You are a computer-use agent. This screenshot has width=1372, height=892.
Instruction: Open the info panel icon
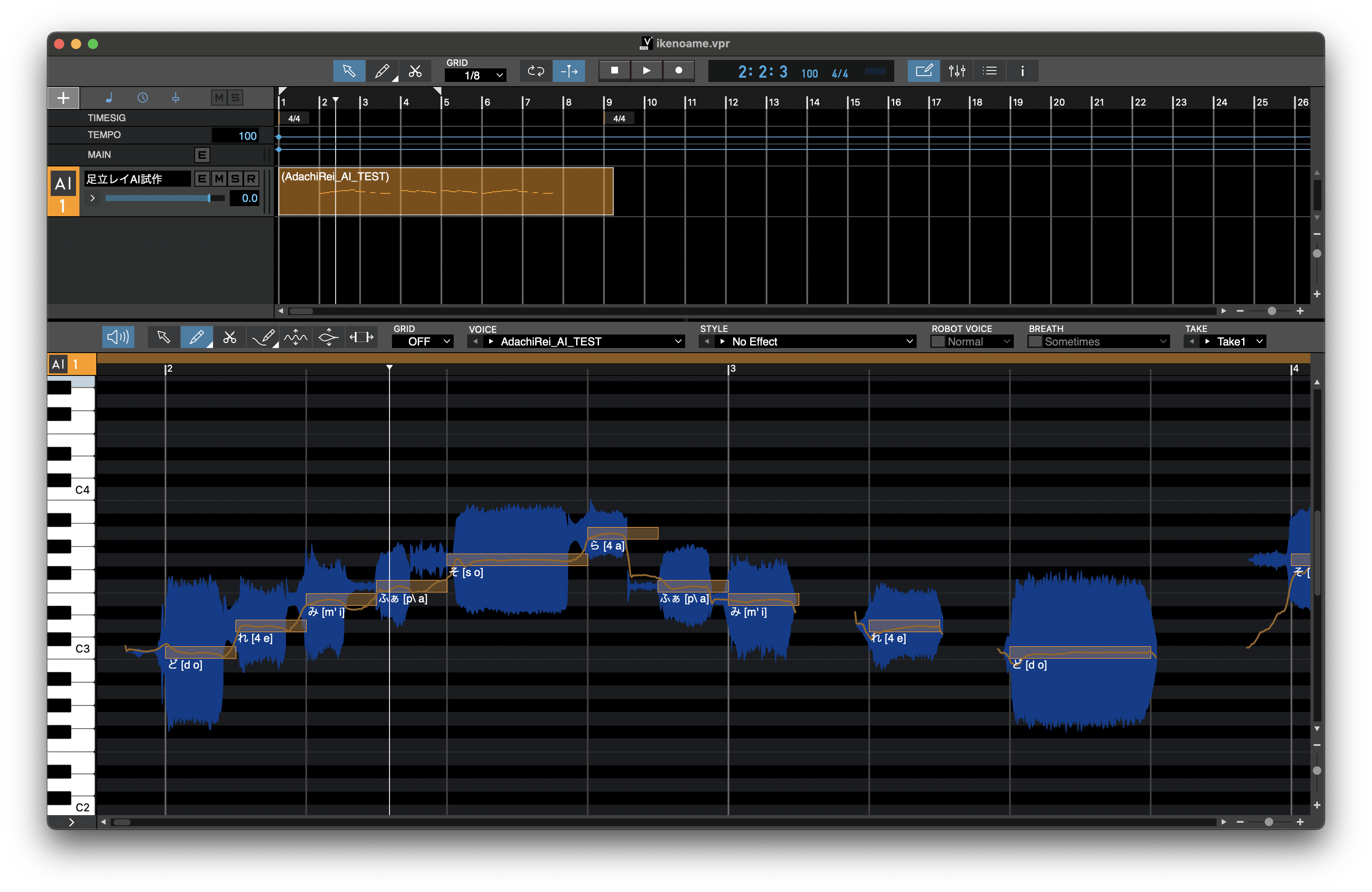pos(1022,71)
